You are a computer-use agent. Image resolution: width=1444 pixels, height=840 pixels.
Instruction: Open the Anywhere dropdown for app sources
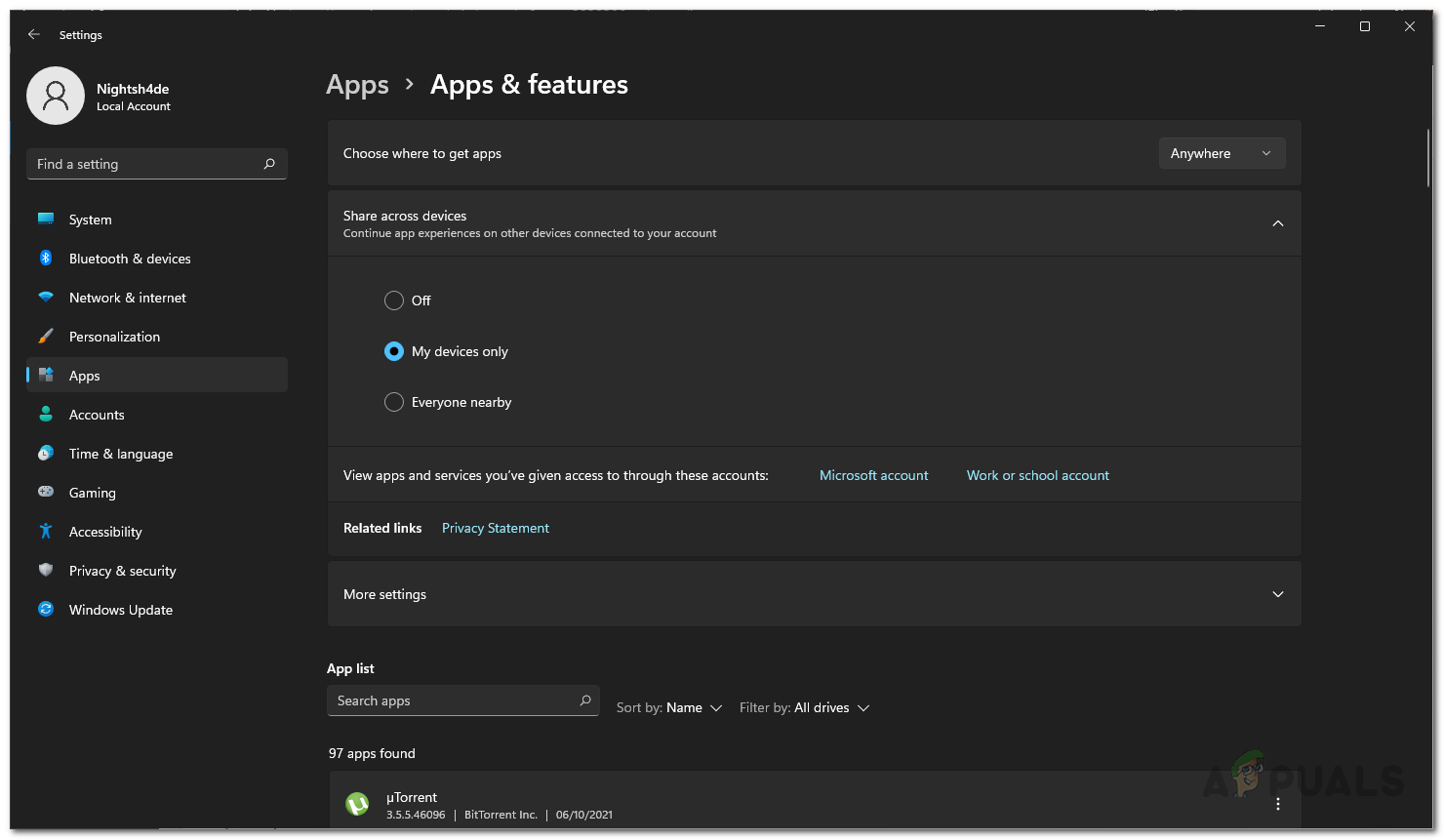pos(1222,153)
